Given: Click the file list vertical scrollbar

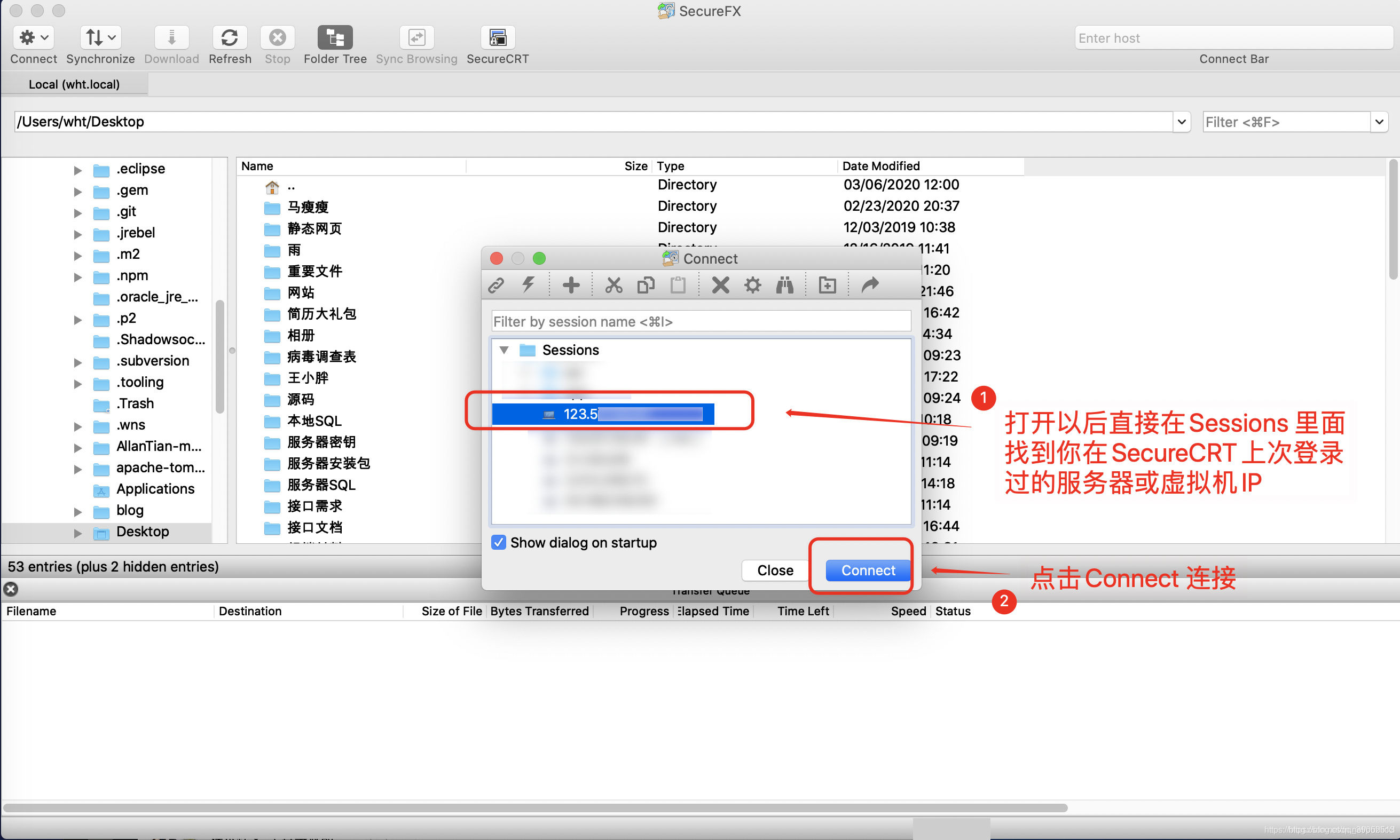Looking at the screenshot, I should coord(1393,221).
